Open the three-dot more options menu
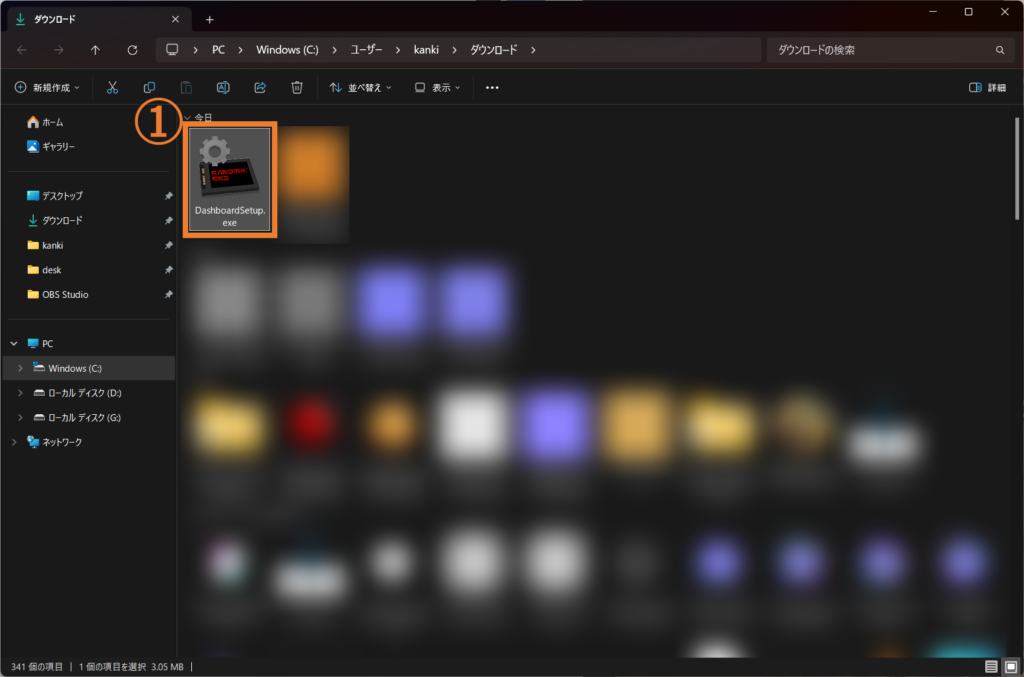The image size is (1024, 677). (x=492, y=88)
